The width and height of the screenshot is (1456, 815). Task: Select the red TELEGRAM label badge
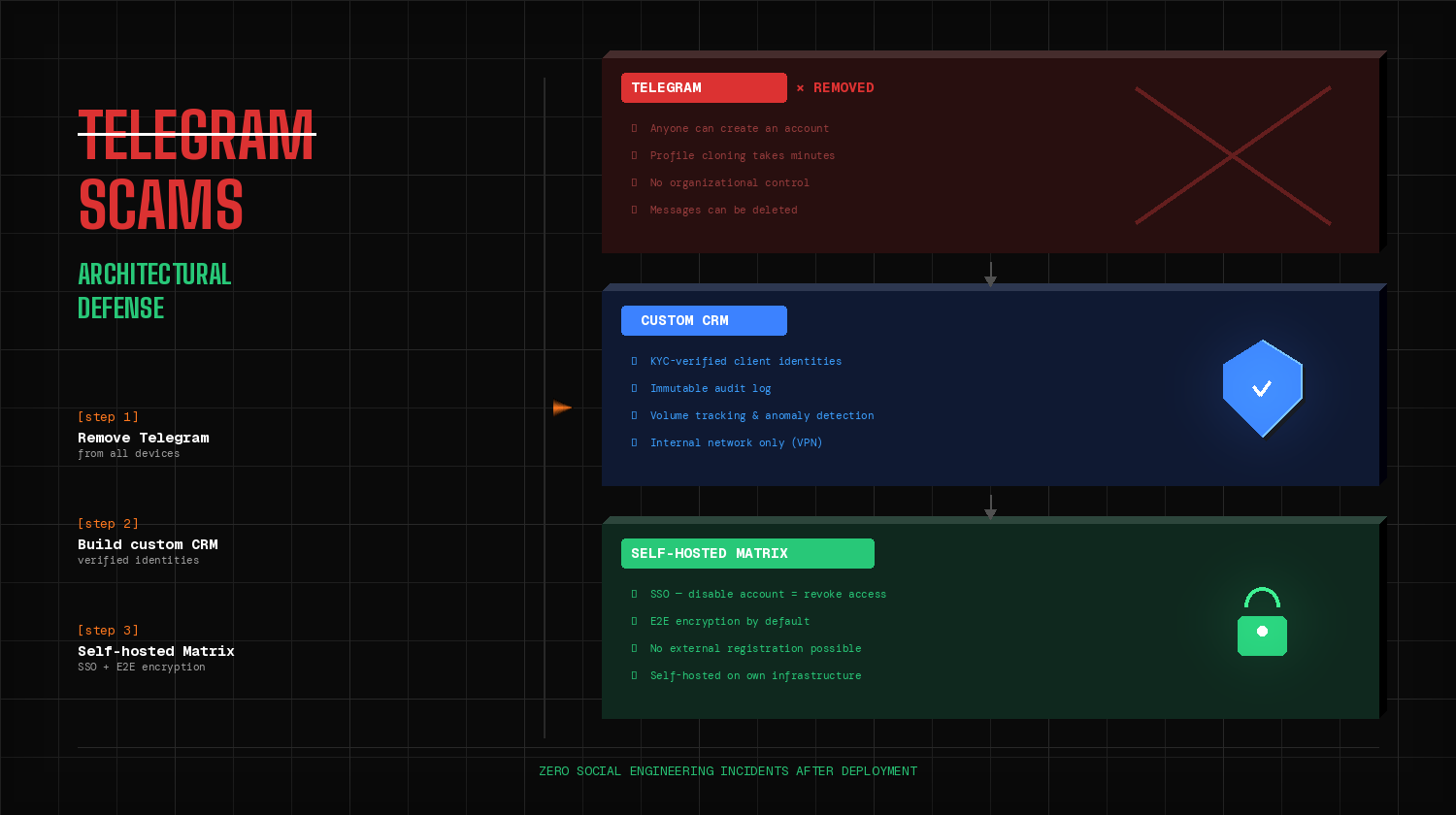[704, 87]
